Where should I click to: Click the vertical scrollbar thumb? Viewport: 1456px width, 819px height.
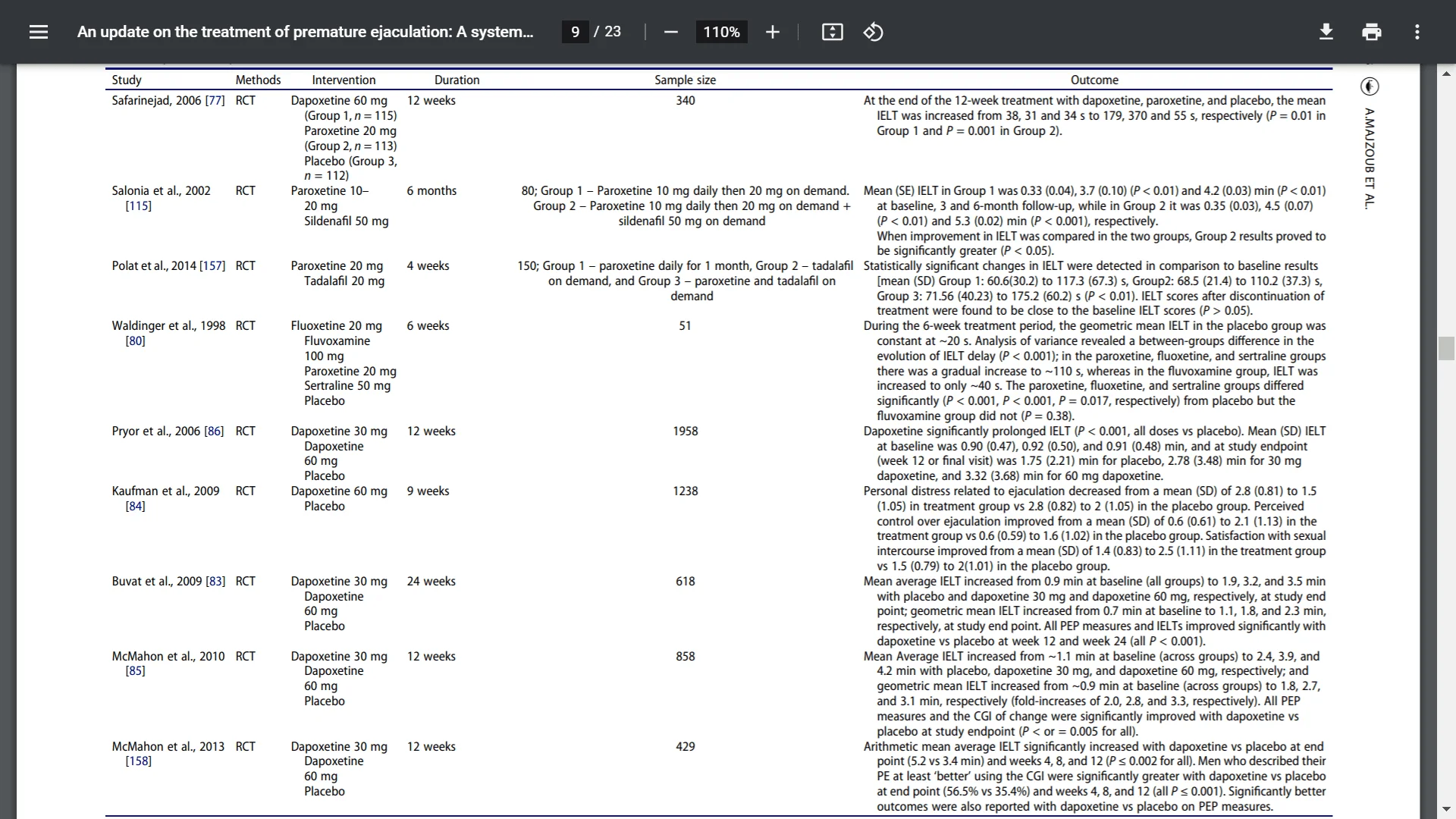pos(1446,348)
